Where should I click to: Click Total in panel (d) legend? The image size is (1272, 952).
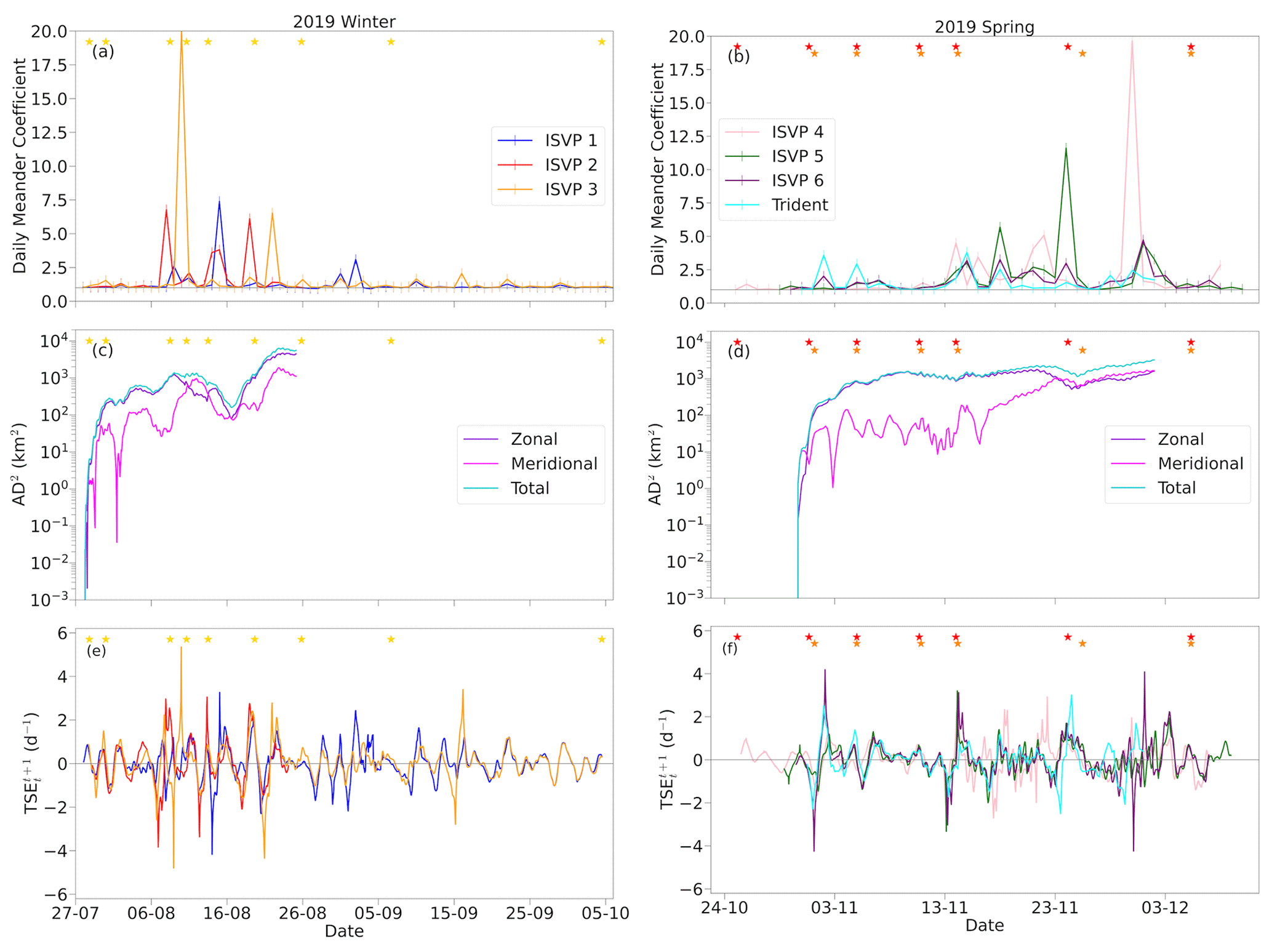1177,488
